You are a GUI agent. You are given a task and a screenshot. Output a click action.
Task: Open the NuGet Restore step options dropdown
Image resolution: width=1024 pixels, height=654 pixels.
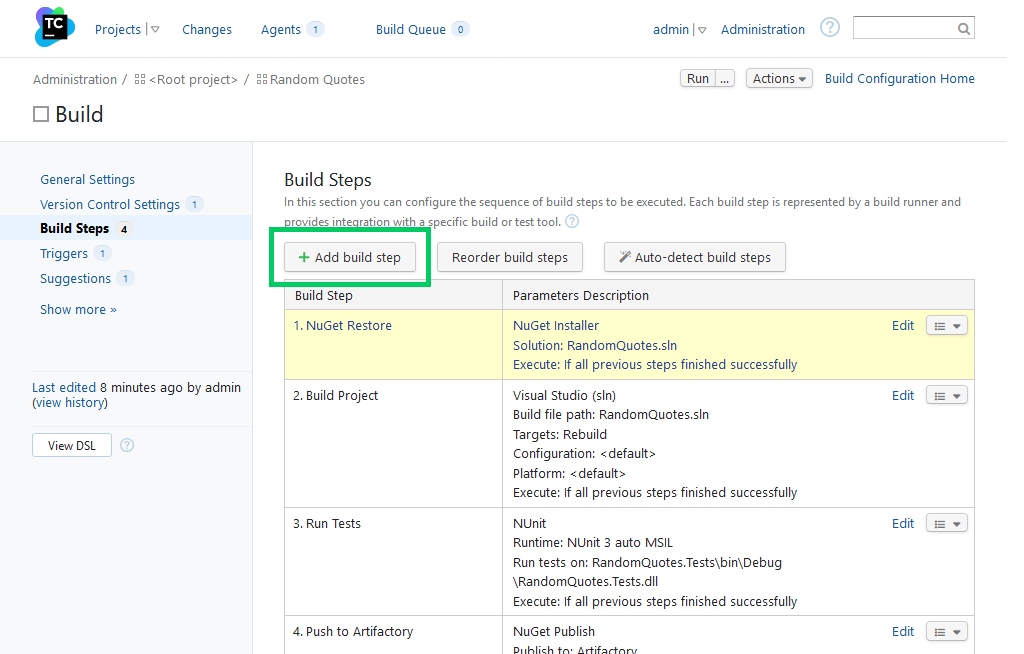pos(946,326)
